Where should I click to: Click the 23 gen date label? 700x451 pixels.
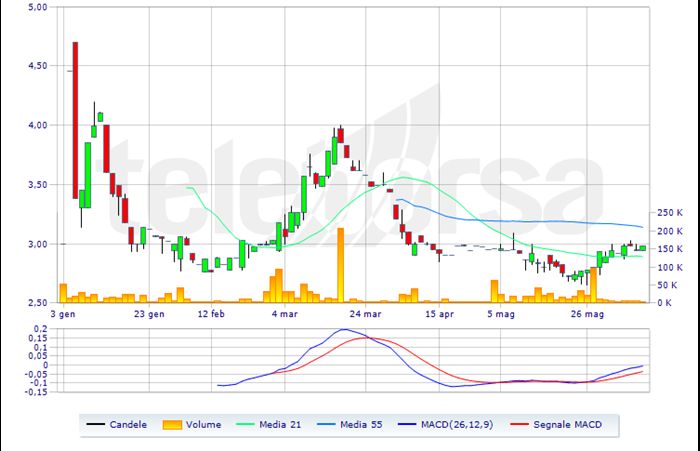click(149, 314)
